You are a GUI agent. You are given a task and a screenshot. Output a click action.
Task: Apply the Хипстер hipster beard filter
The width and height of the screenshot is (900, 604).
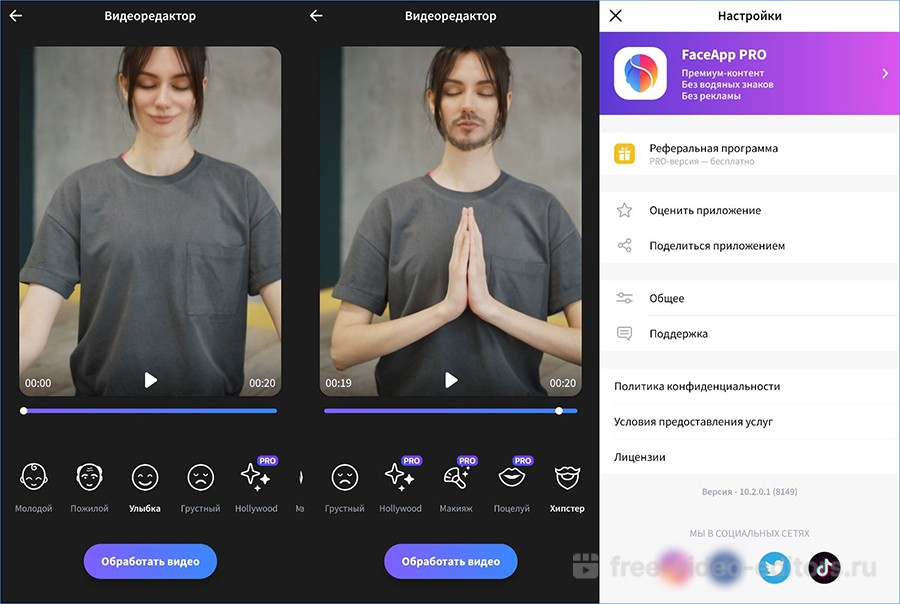pos(567,487)
